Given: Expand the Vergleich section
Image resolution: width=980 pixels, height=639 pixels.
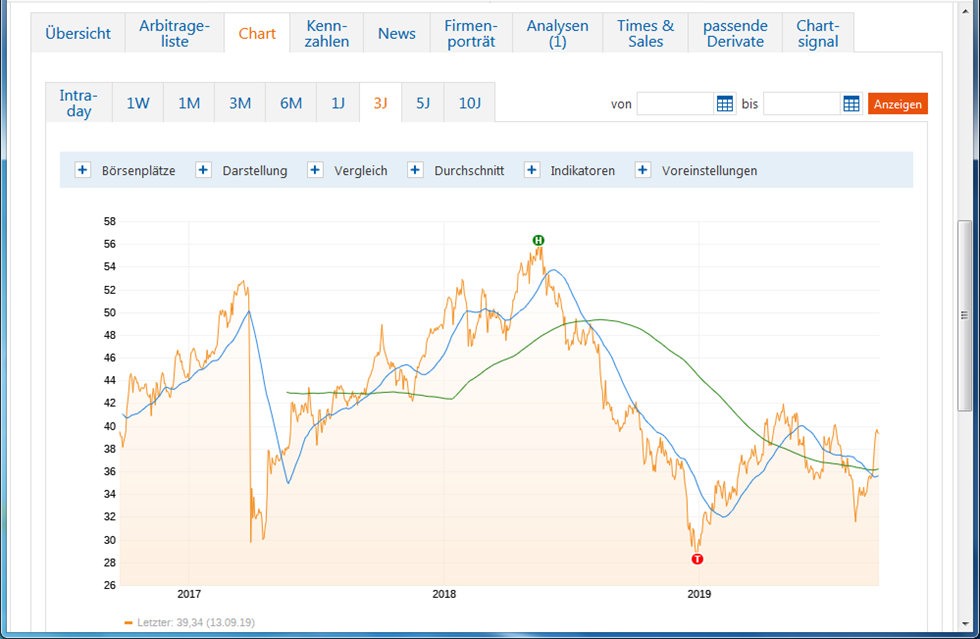Looking at the screenshot, I should pos(315,171).
